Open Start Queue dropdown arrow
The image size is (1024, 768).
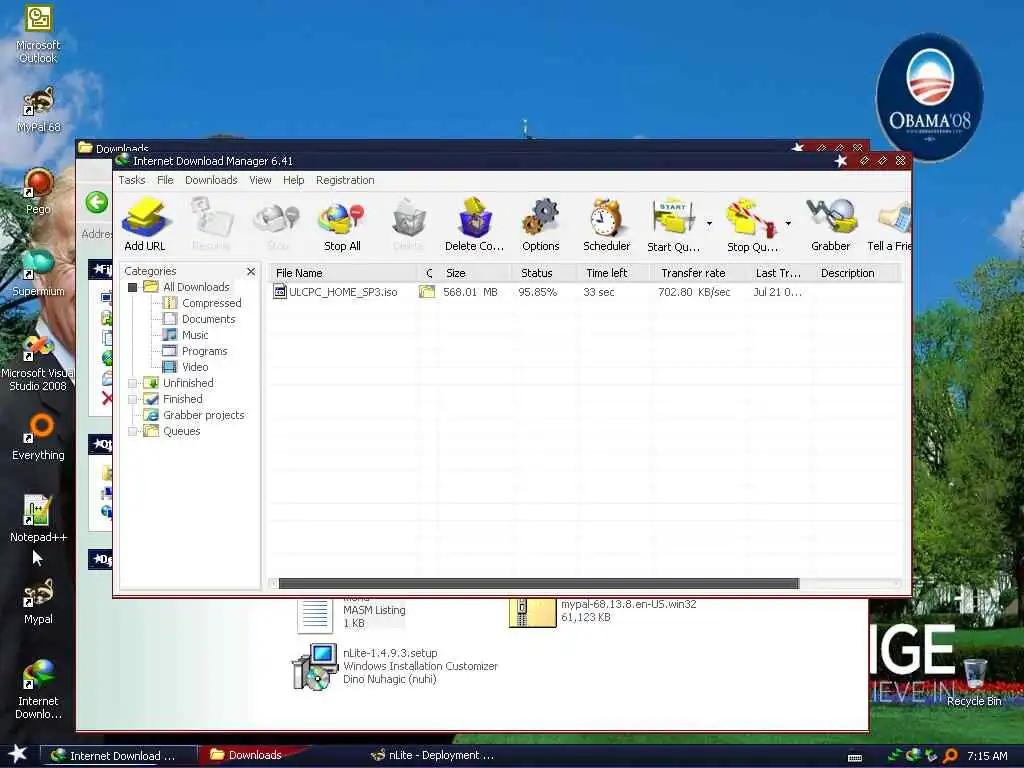[x=709, y=224]
